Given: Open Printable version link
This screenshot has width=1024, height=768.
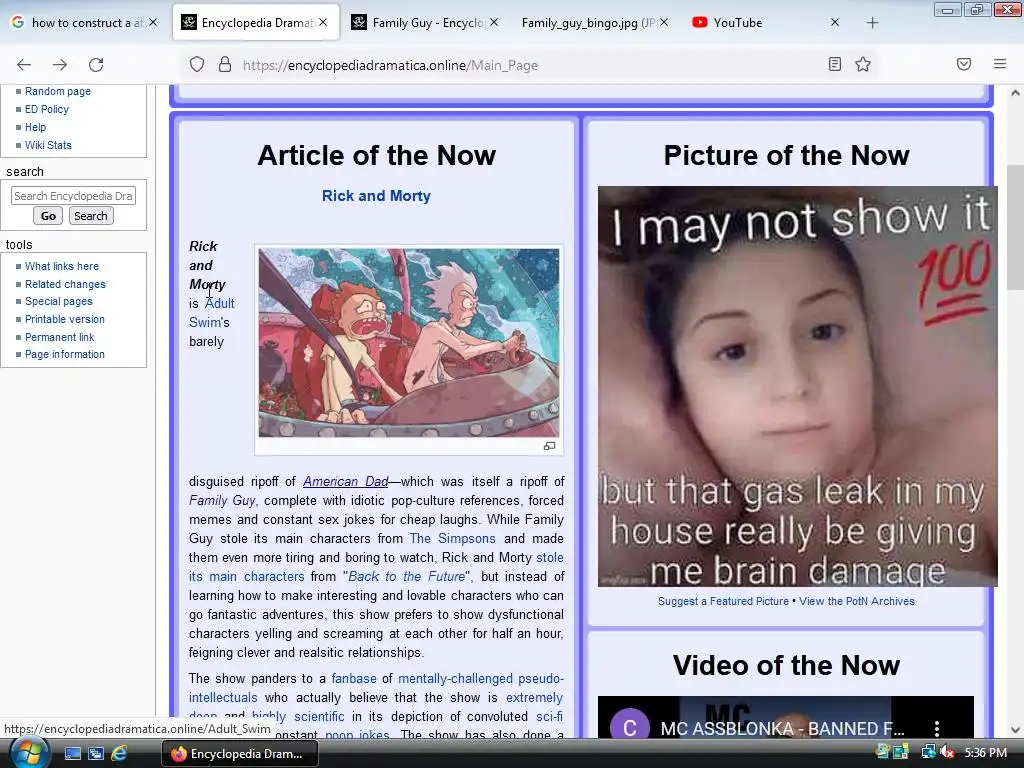Looking at the screenshot, I should pyautogui.click(x=65, y=319).
